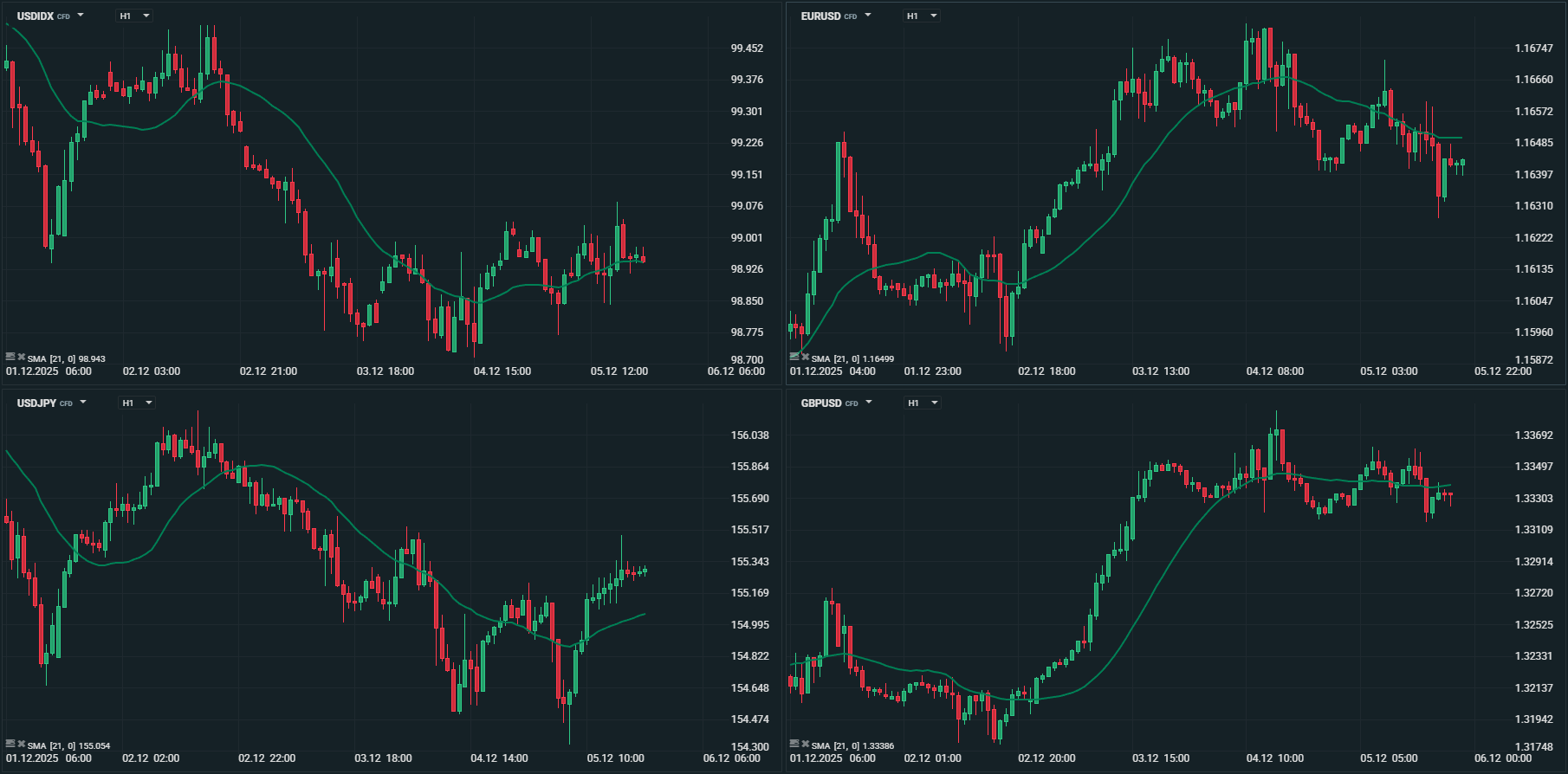The height and width of the screenshot is (774, 1568).
Task: Expand the USDIDX symbol selector arrow
Action: 81,16
